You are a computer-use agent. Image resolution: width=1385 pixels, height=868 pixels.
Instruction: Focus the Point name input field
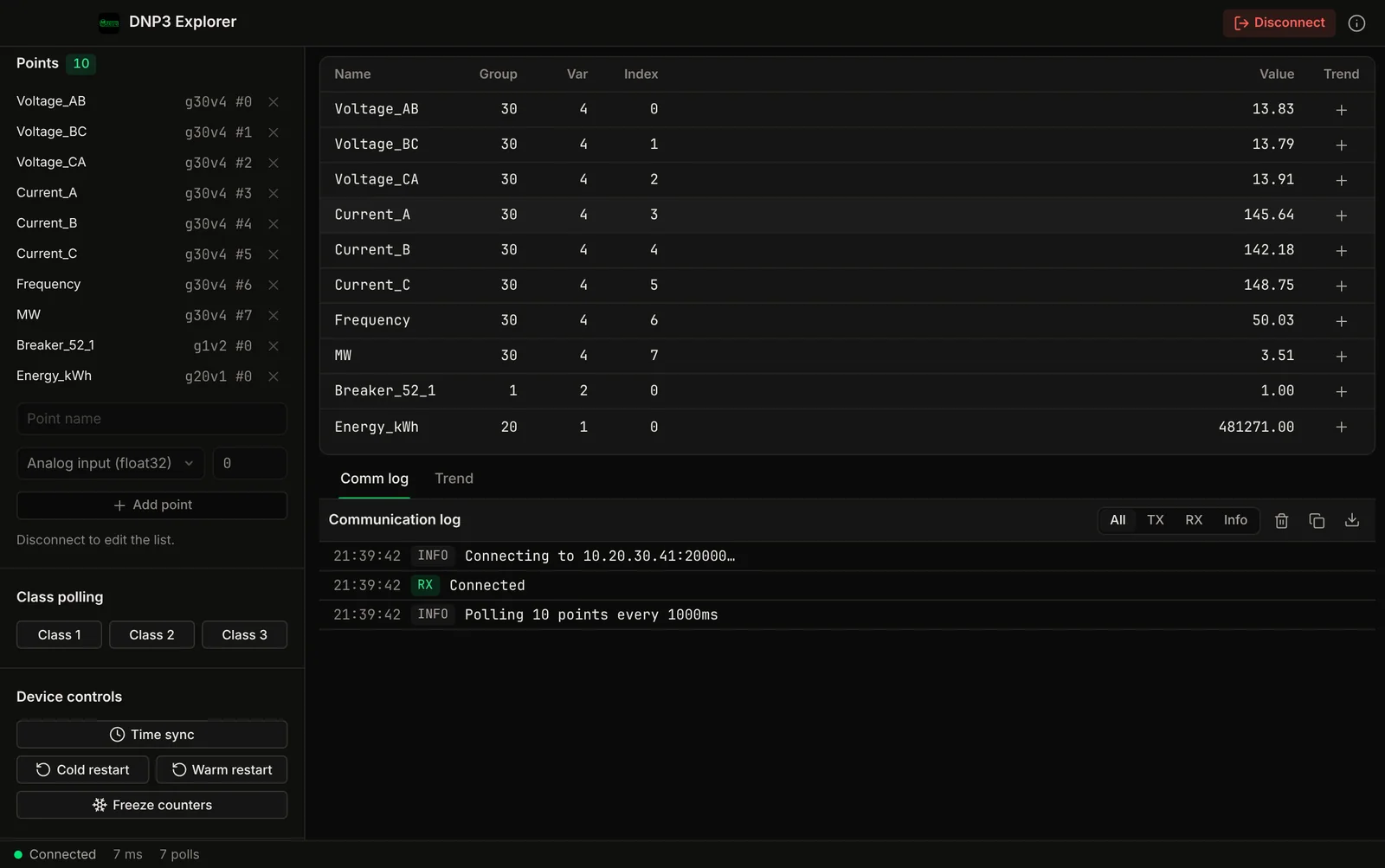click(x=151, y=419)
